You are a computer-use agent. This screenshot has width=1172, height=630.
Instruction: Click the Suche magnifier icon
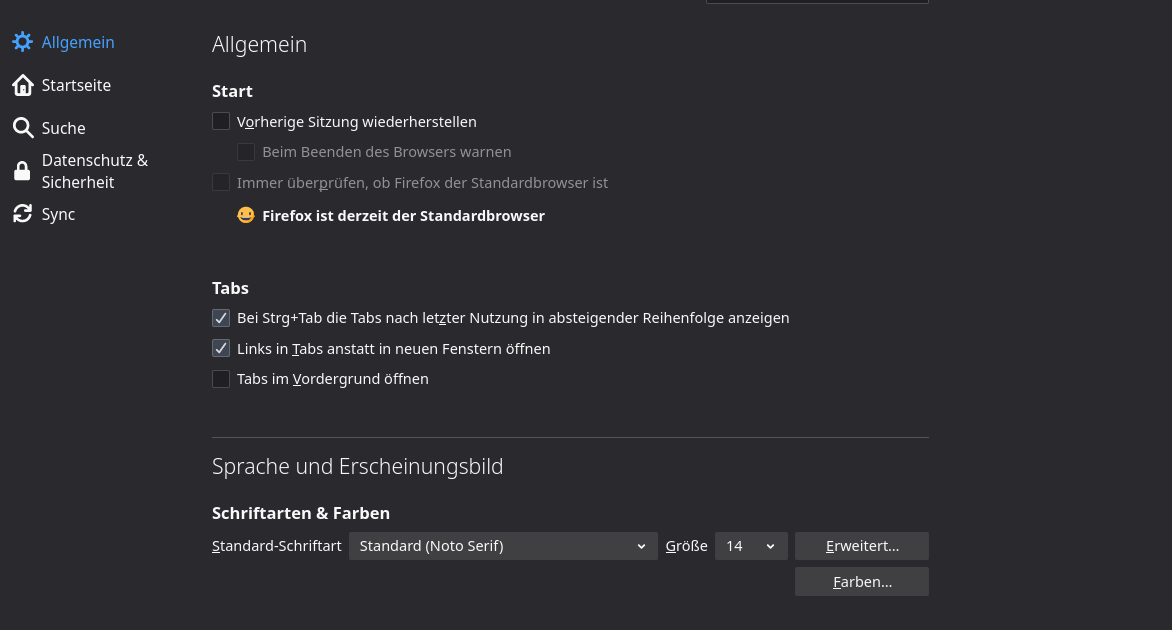[22, 128]
